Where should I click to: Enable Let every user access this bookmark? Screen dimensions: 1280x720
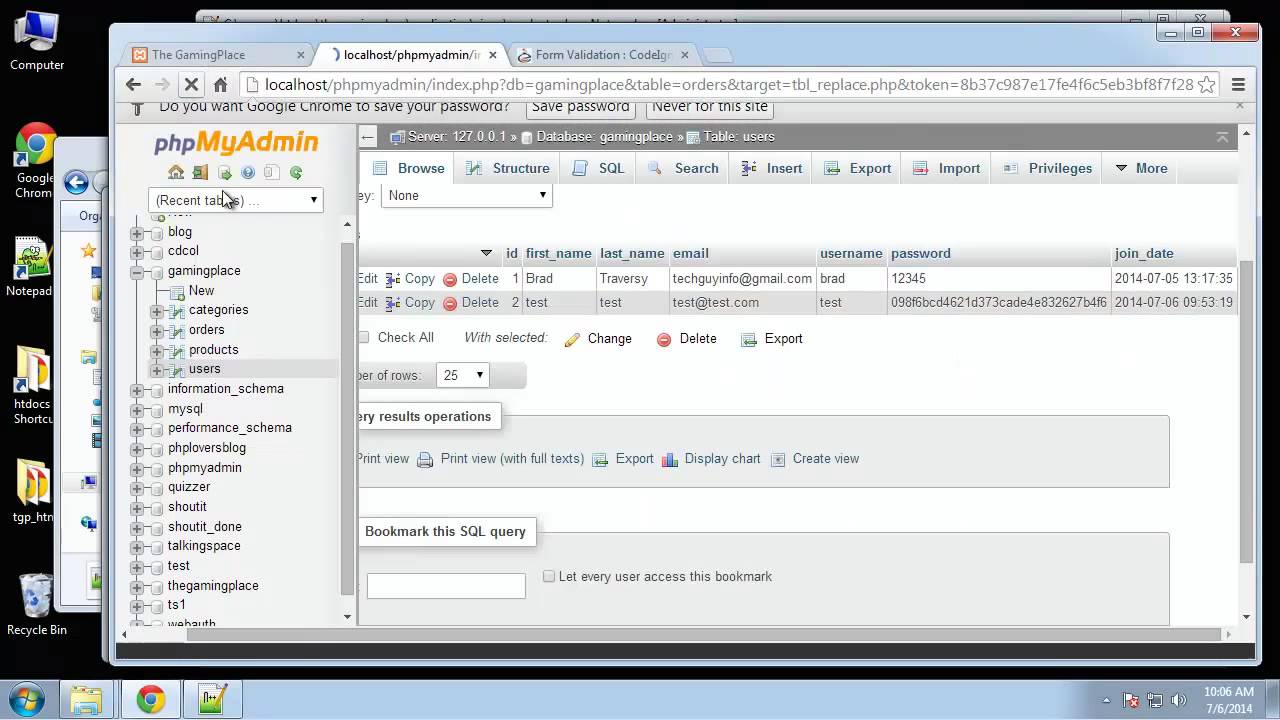549,576
